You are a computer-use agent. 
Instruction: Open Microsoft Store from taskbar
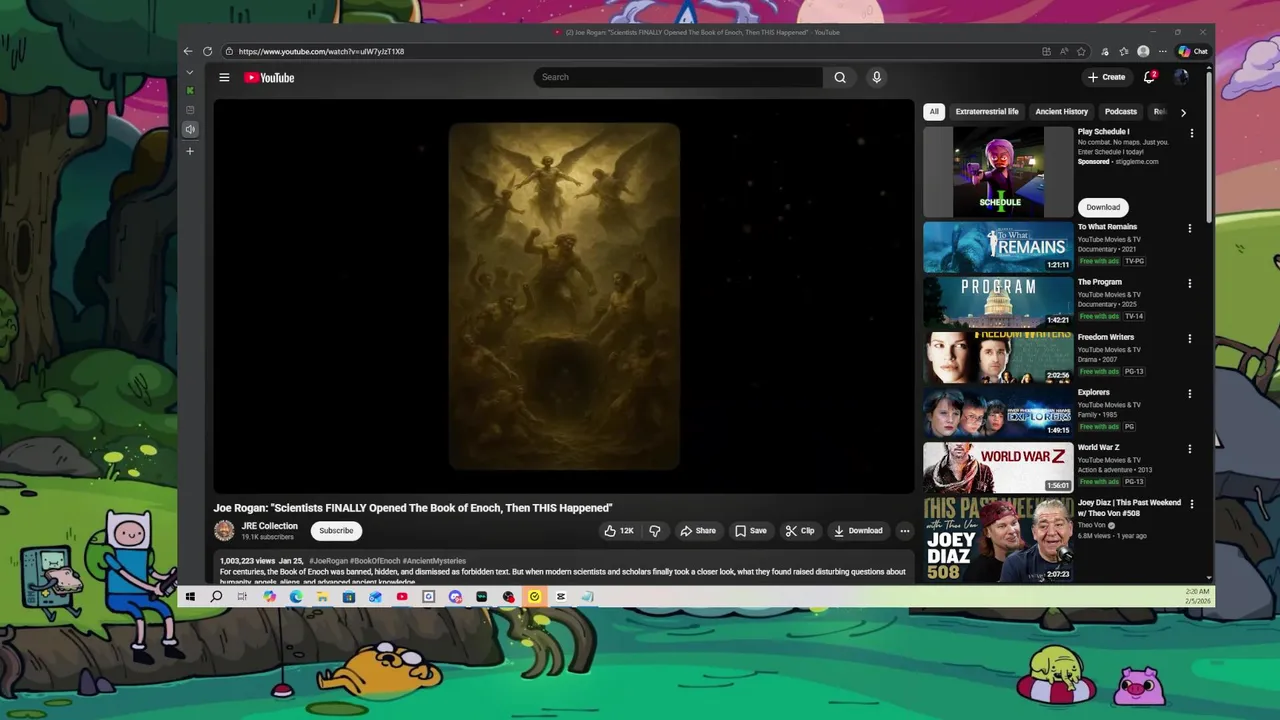tap(348, 597)
